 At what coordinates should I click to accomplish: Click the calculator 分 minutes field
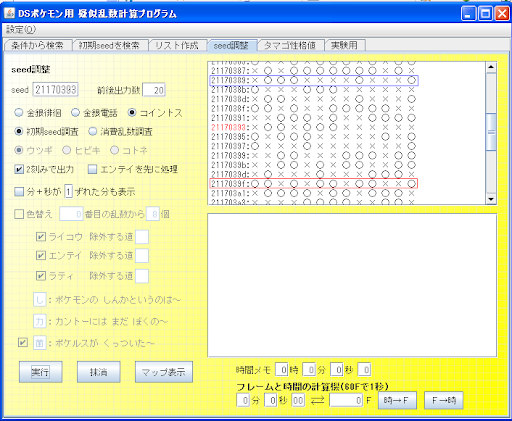pos(243,400)
